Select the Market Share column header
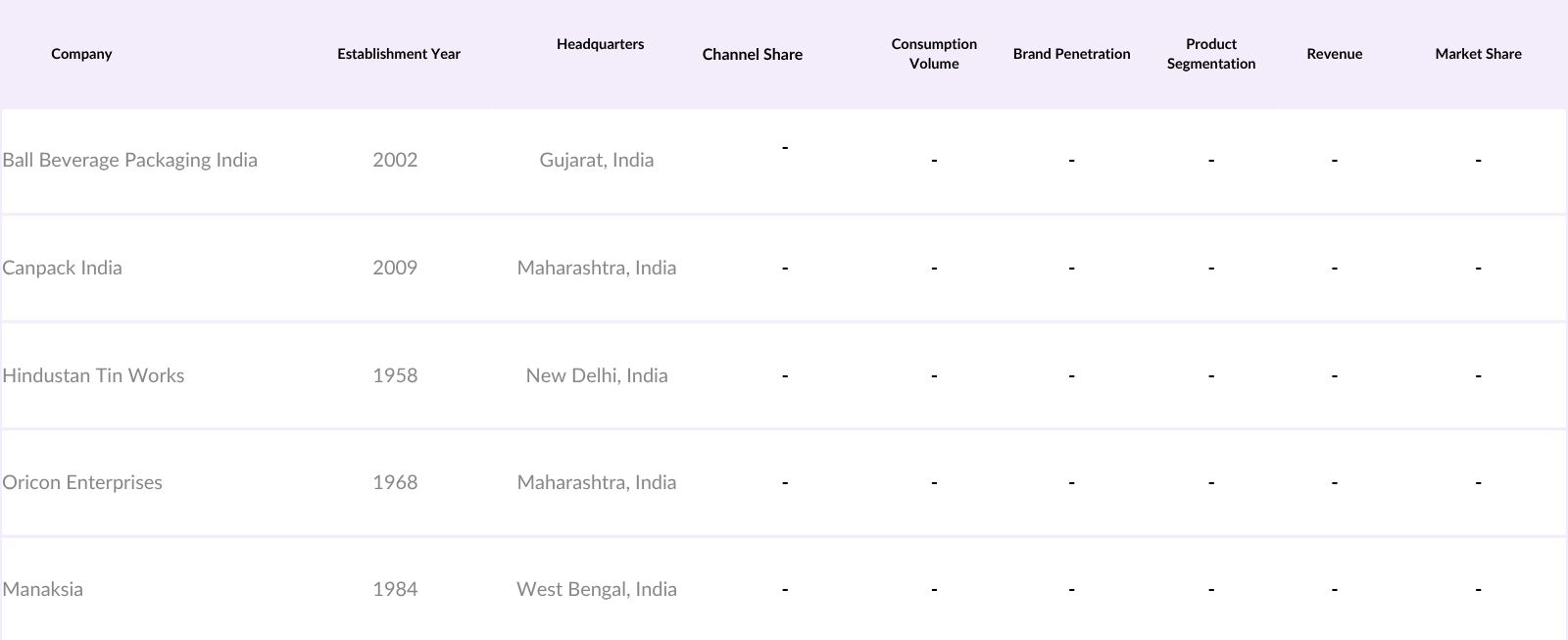This screenshot has width=1568, height=640. [1478, 54]
